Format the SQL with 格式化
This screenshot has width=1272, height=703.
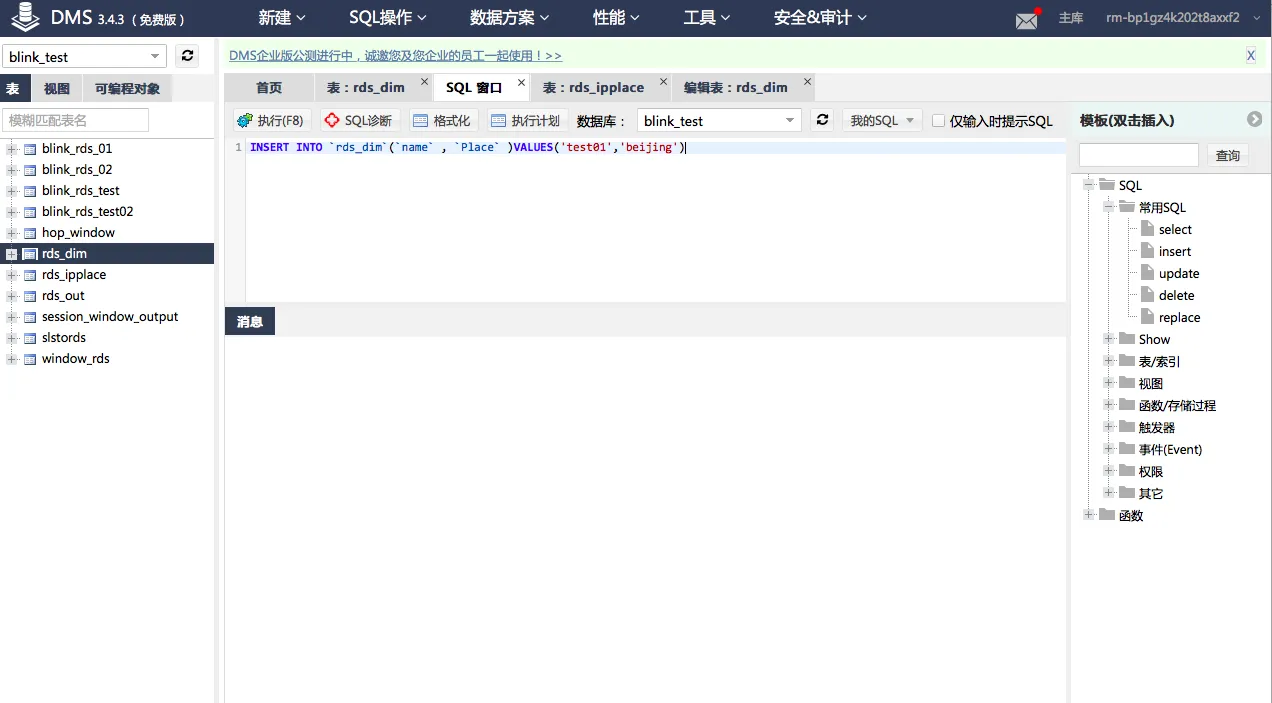441,120
